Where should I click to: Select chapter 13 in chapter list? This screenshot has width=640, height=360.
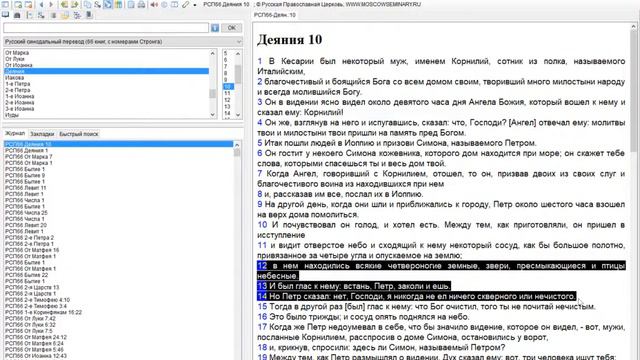pos(227,107)
